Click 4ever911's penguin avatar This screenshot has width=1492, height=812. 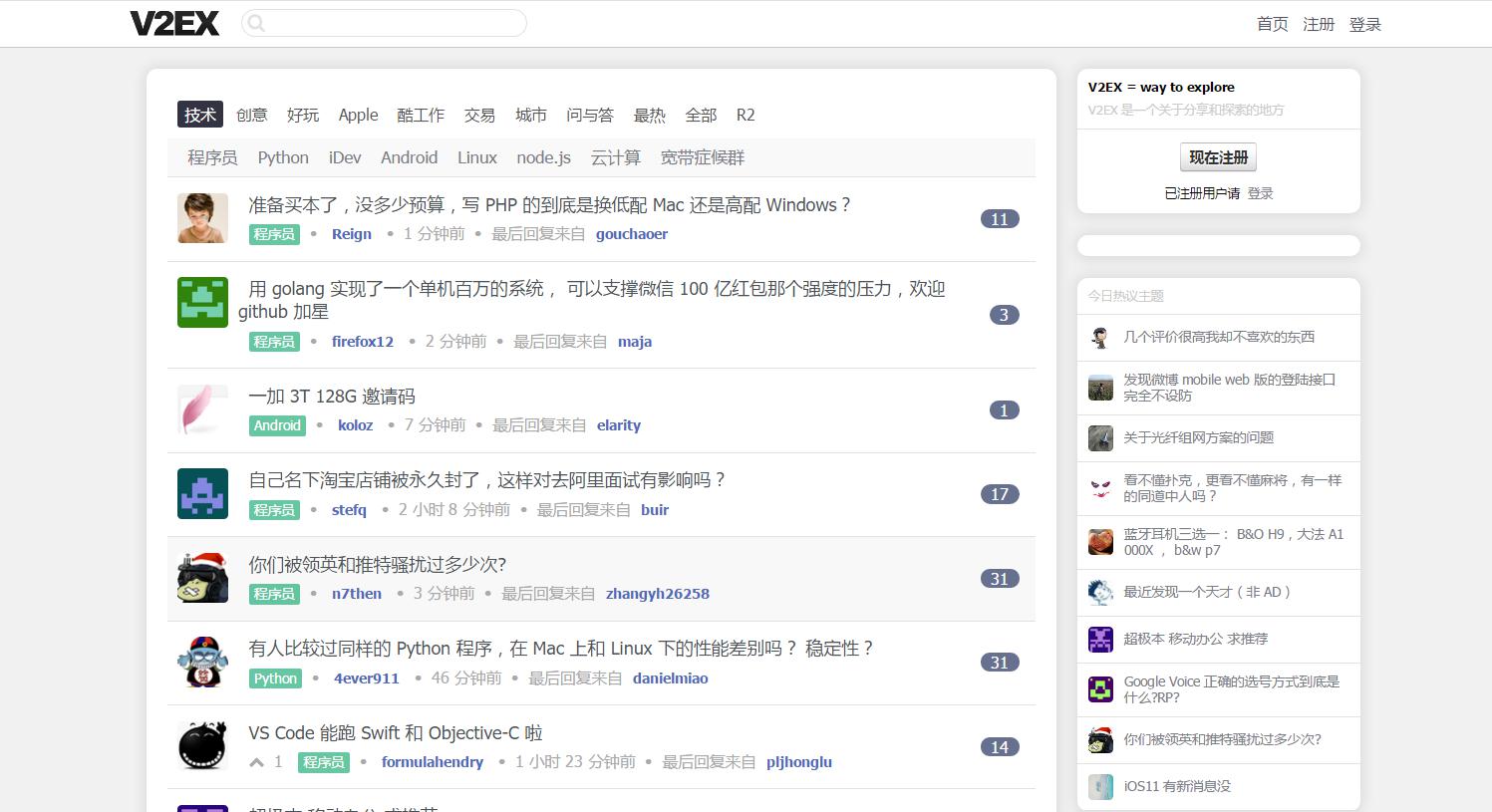(x=202, y=663)
